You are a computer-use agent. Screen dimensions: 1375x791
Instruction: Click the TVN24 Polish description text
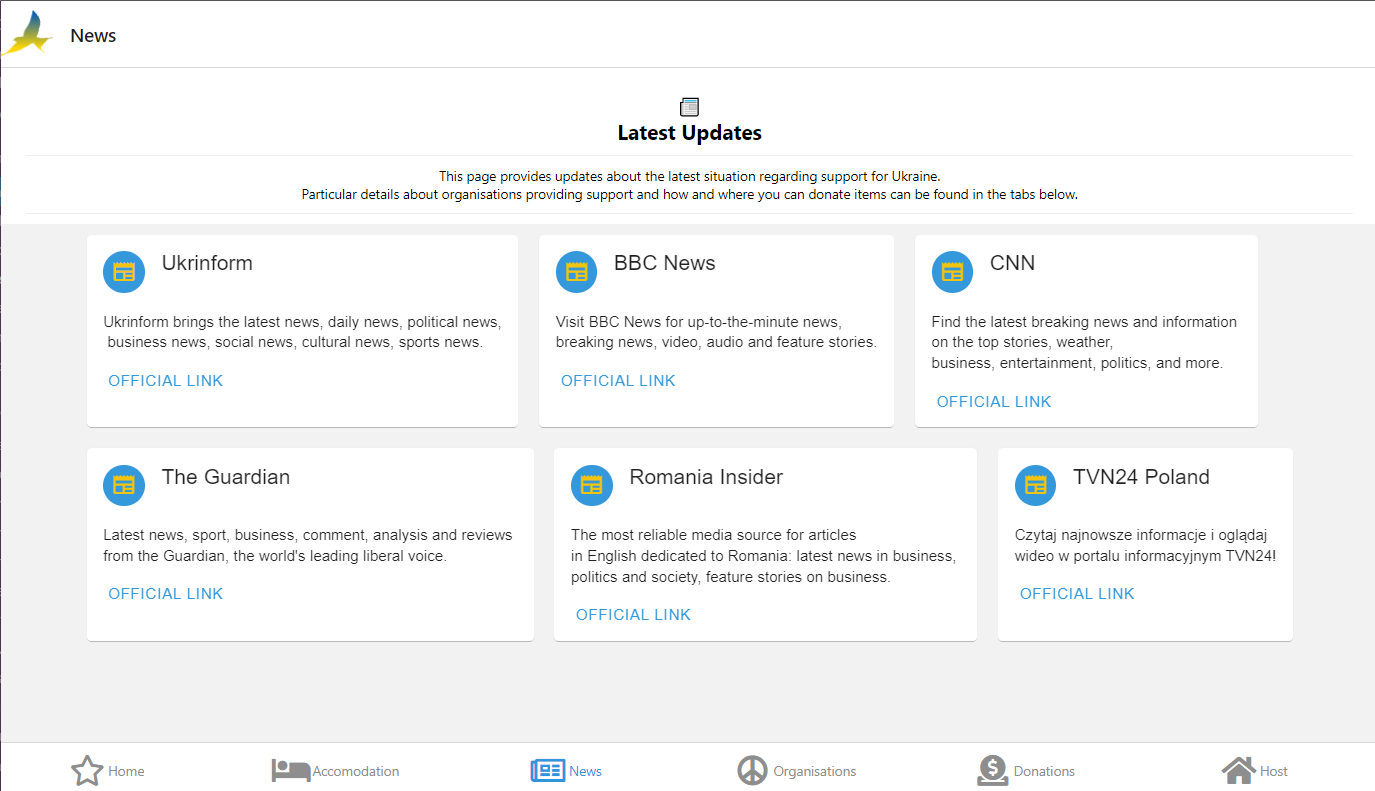[x=1145, y=545]
